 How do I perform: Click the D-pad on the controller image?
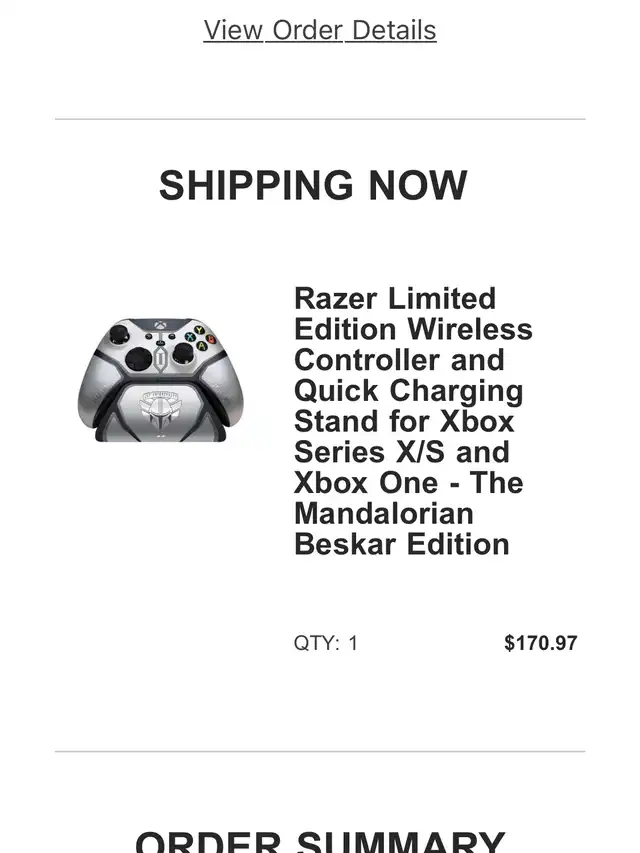coord(139,359)
